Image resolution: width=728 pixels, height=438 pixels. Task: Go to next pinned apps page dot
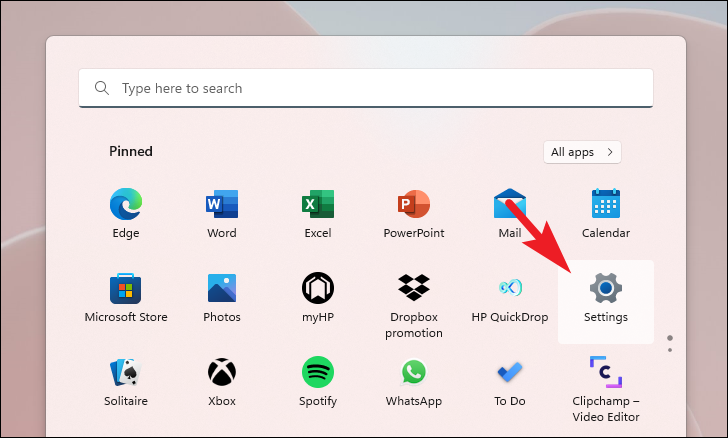(x=670, y=350)
